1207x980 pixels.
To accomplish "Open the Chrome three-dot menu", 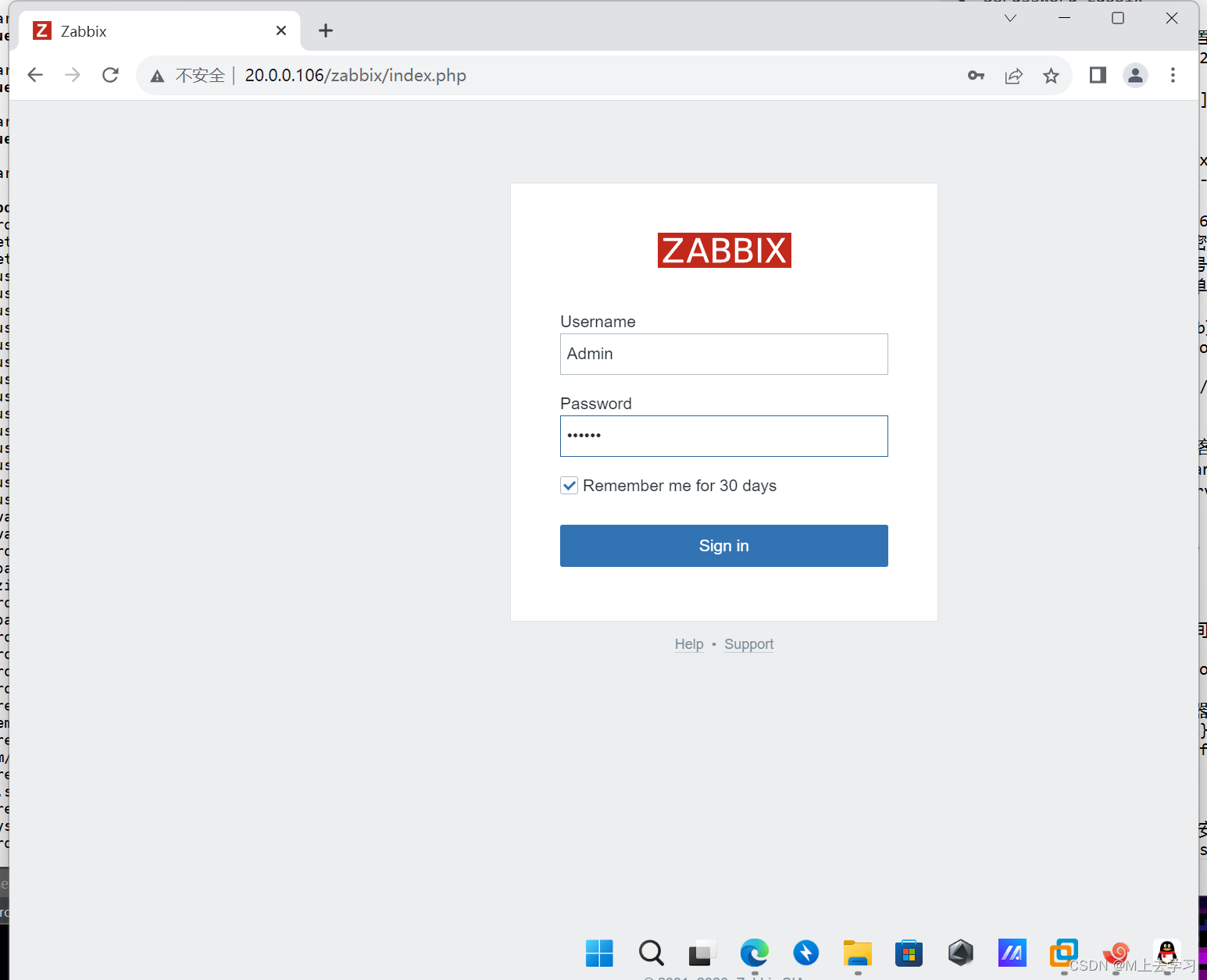I will click(x=1173, y=75).
